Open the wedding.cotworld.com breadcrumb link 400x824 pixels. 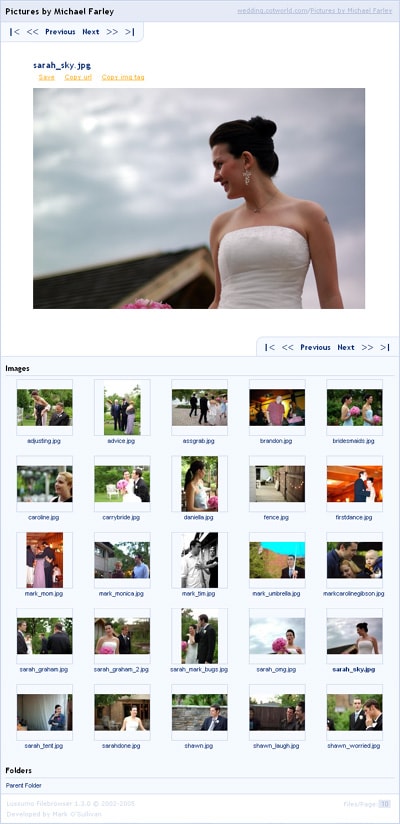point(272,11)
